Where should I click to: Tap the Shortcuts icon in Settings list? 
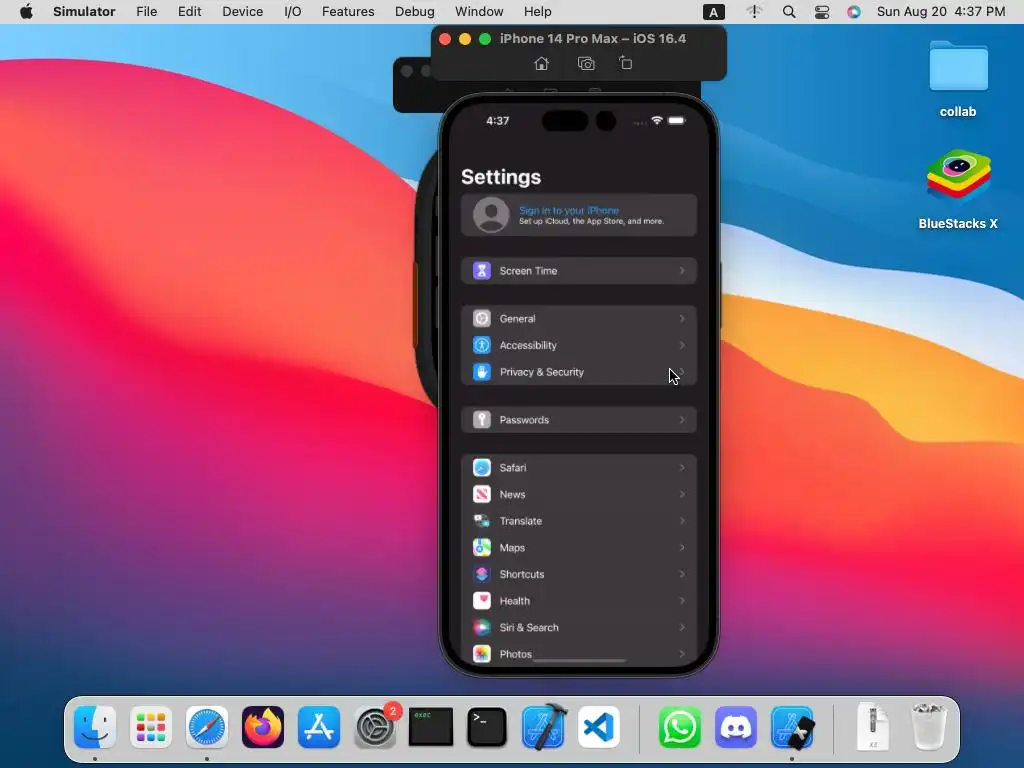pos(482,574)
